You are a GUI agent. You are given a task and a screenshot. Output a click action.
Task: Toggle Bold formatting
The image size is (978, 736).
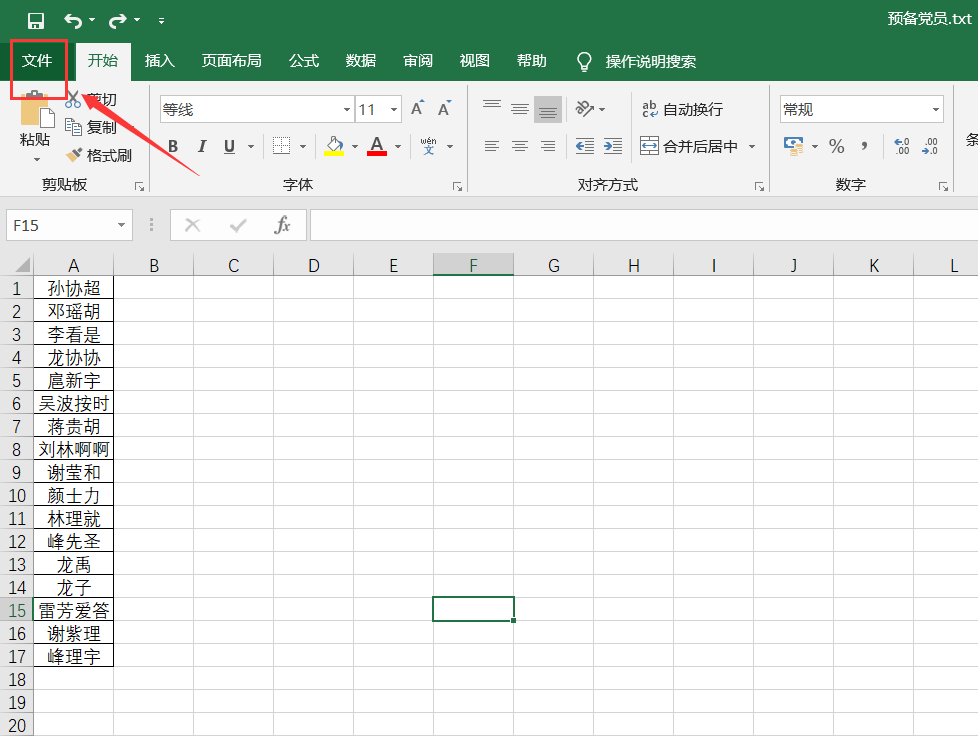[x=173, y=147]
